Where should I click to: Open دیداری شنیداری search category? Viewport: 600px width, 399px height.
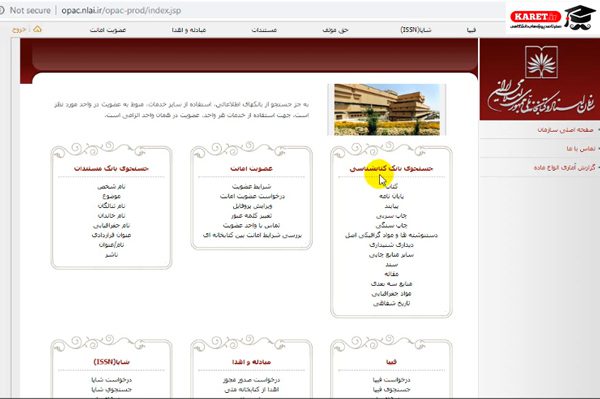pos(391,245)
